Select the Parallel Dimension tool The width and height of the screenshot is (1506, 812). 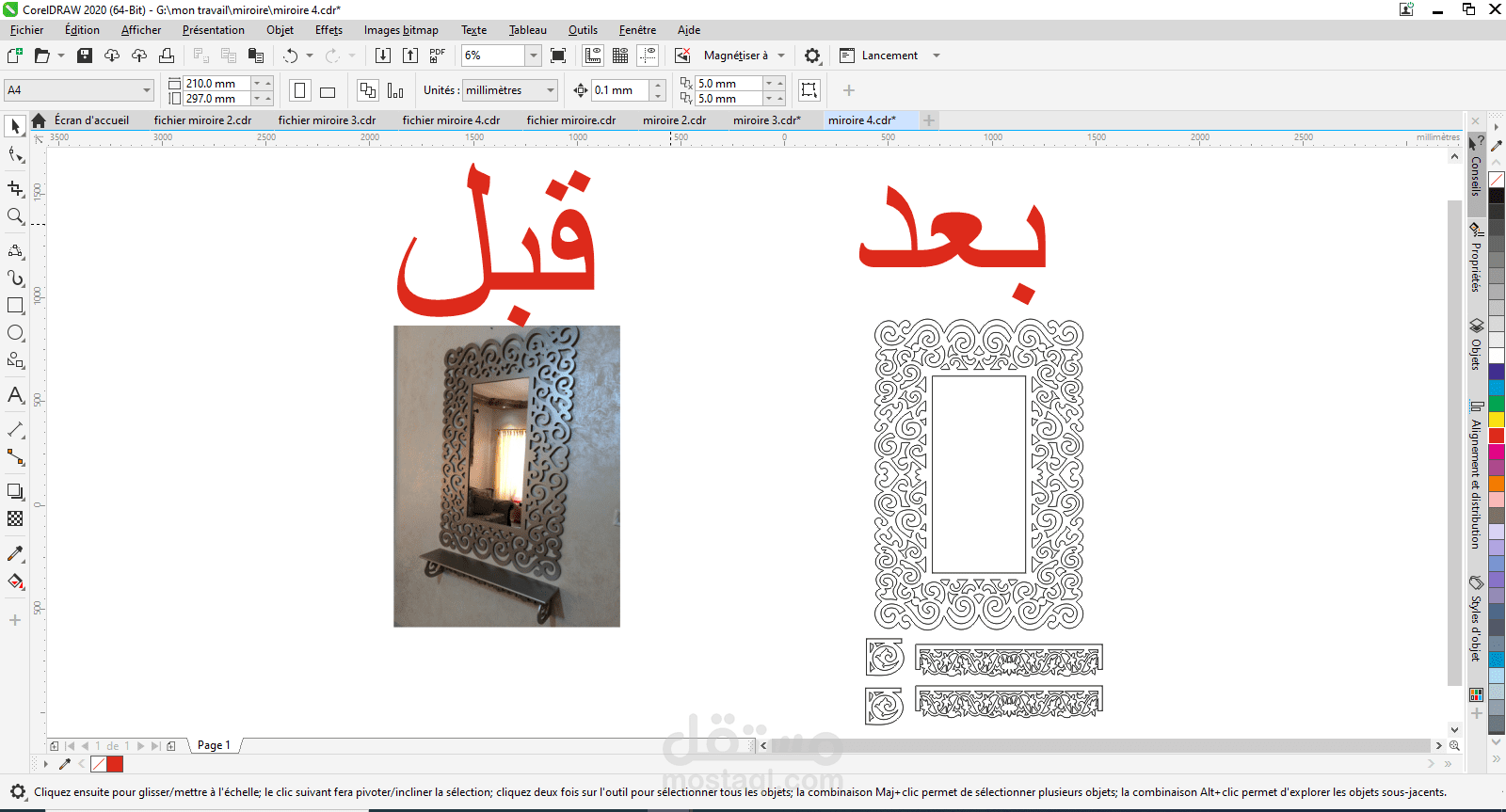15,429
